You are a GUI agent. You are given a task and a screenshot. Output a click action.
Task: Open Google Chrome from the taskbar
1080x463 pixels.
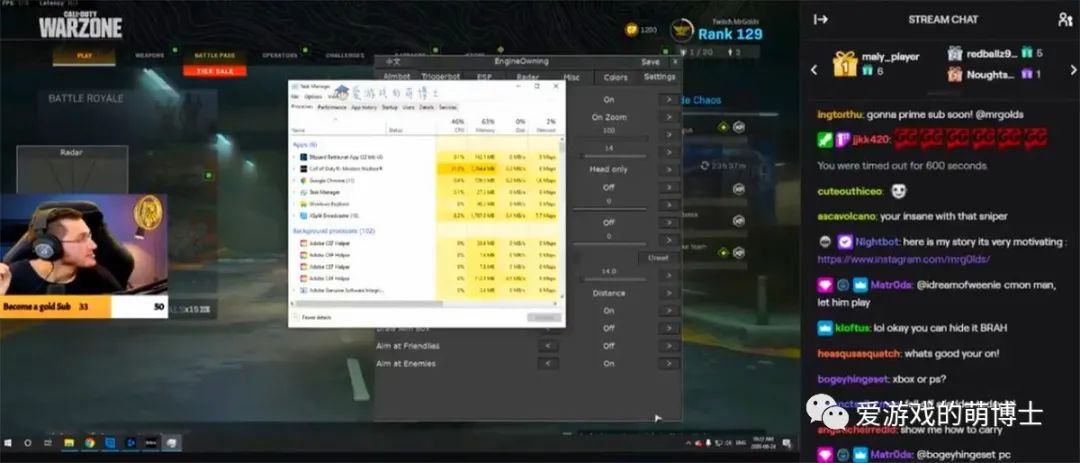pyautogui.click(x=90, y=442)
